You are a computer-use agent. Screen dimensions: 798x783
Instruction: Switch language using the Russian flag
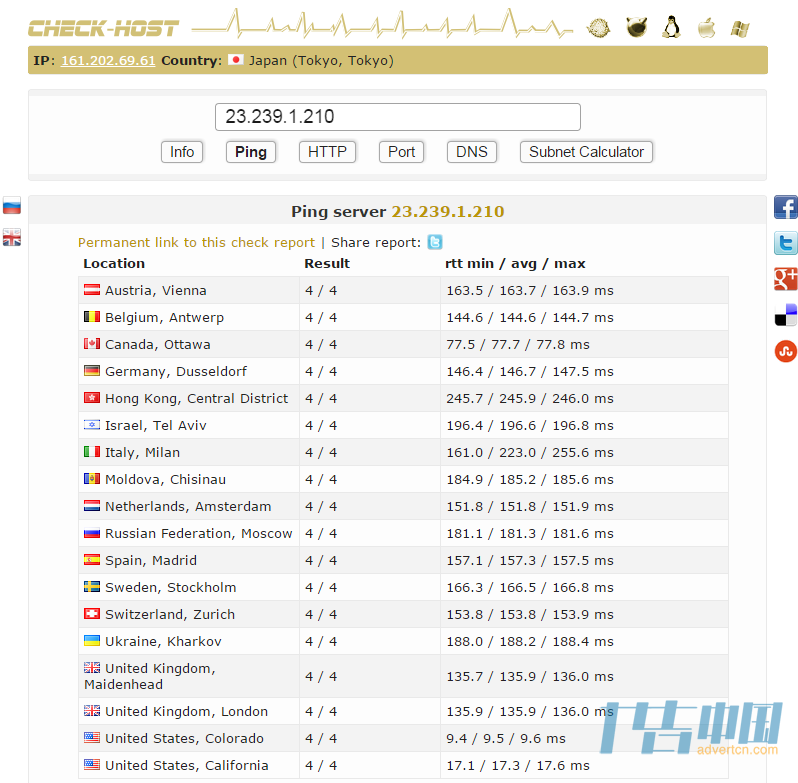(12, 206)
